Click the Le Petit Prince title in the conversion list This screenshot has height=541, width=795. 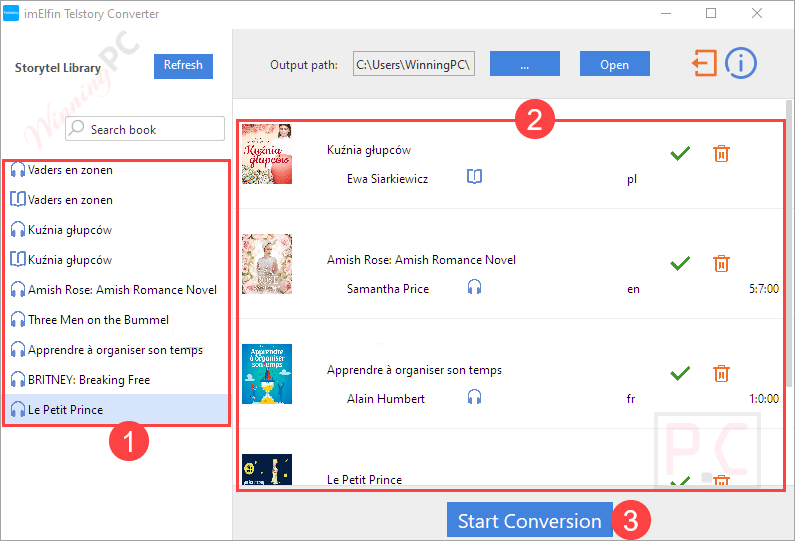click(x=365, y=480)
